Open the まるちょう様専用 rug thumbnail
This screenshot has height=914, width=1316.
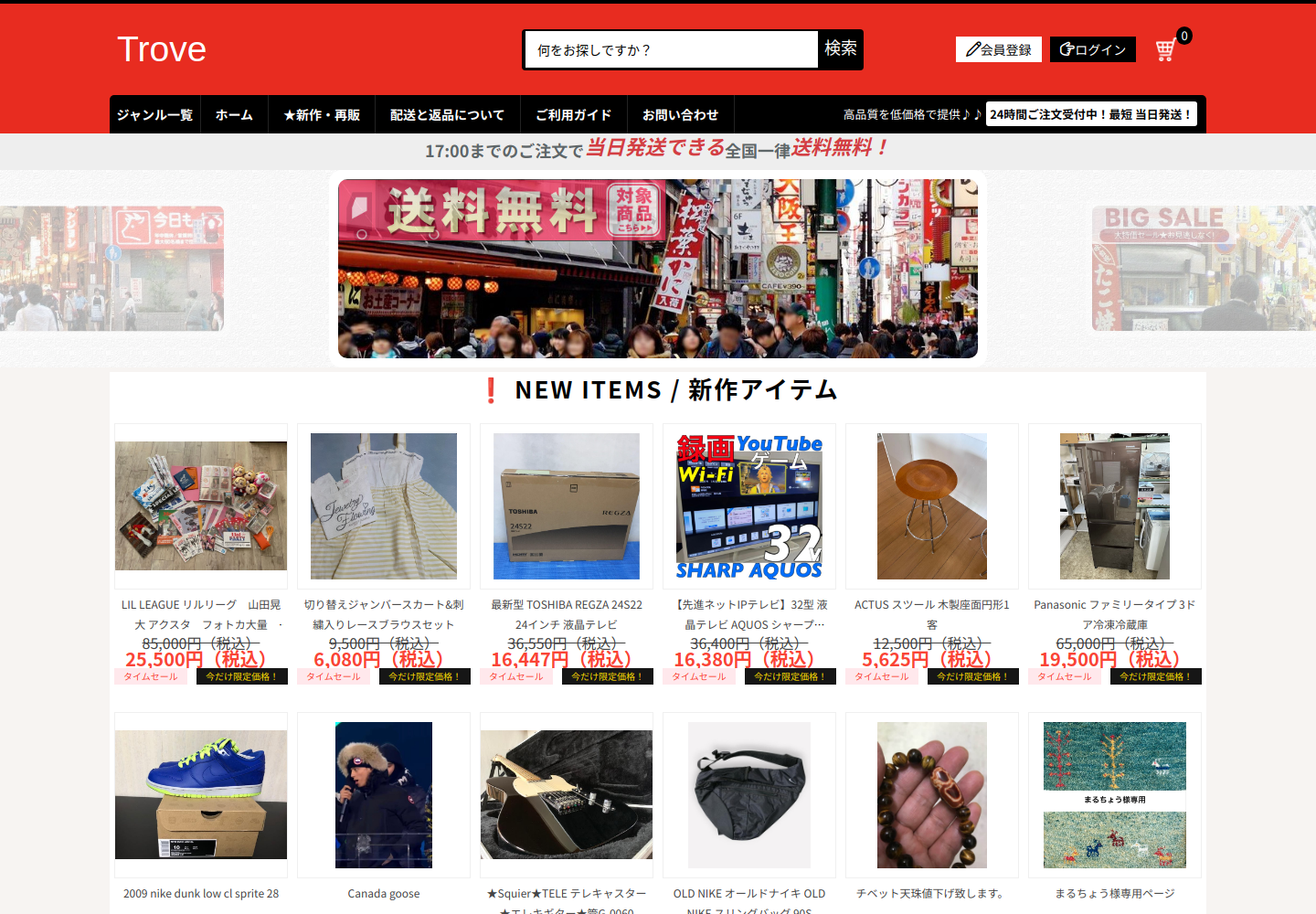(x=1115, y=795)
